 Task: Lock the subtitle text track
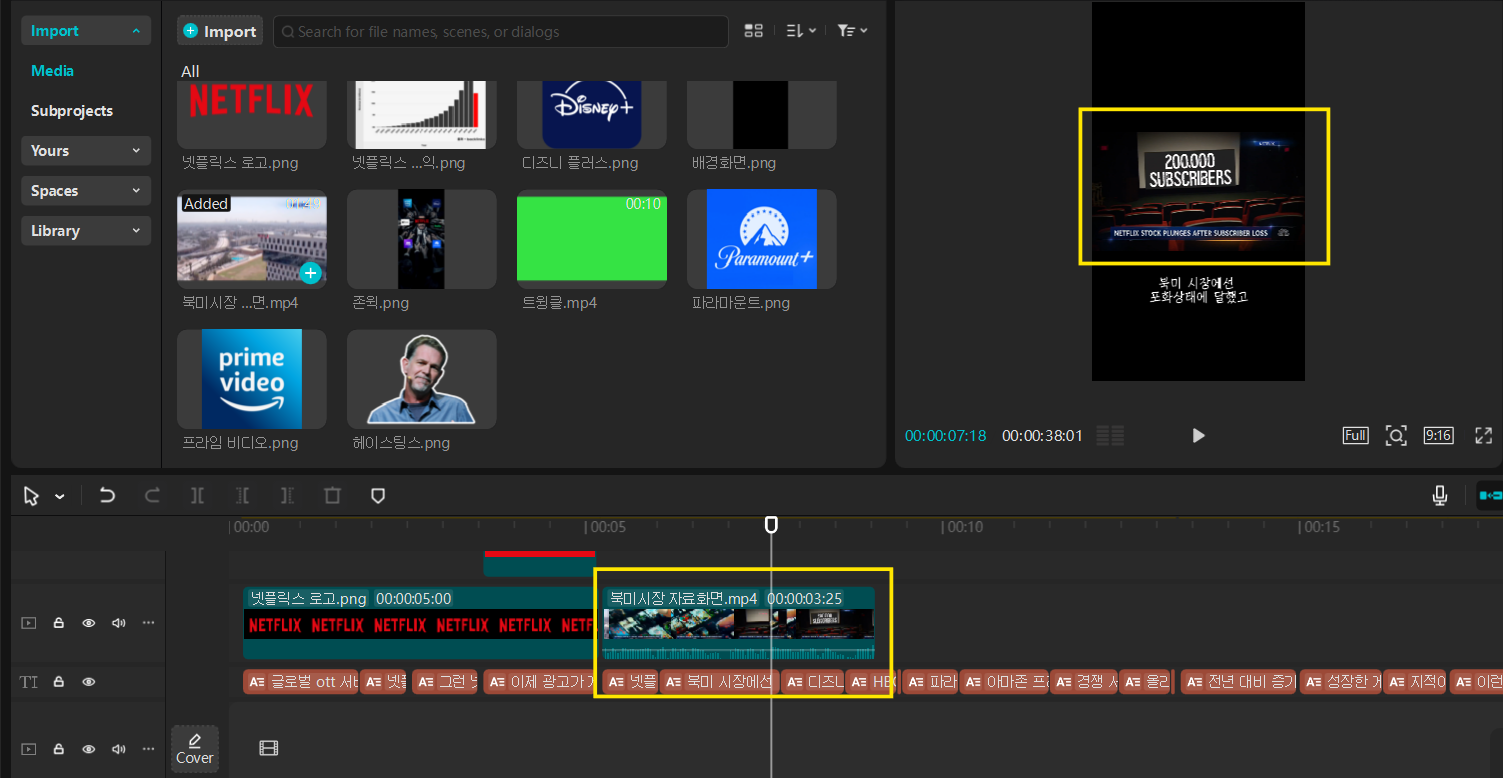[x=59, y=682]
